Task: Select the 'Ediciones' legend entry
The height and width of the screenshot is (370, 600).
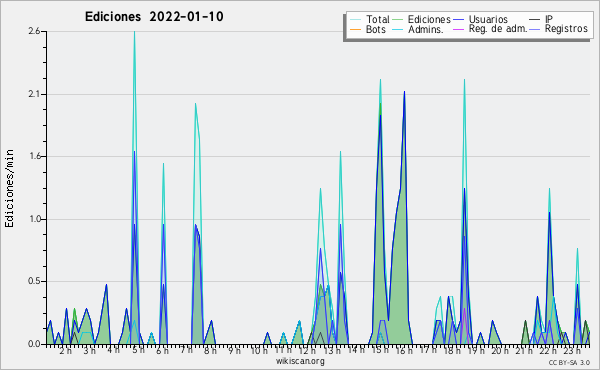Action: pyautogui.click(x=429, y=19)
